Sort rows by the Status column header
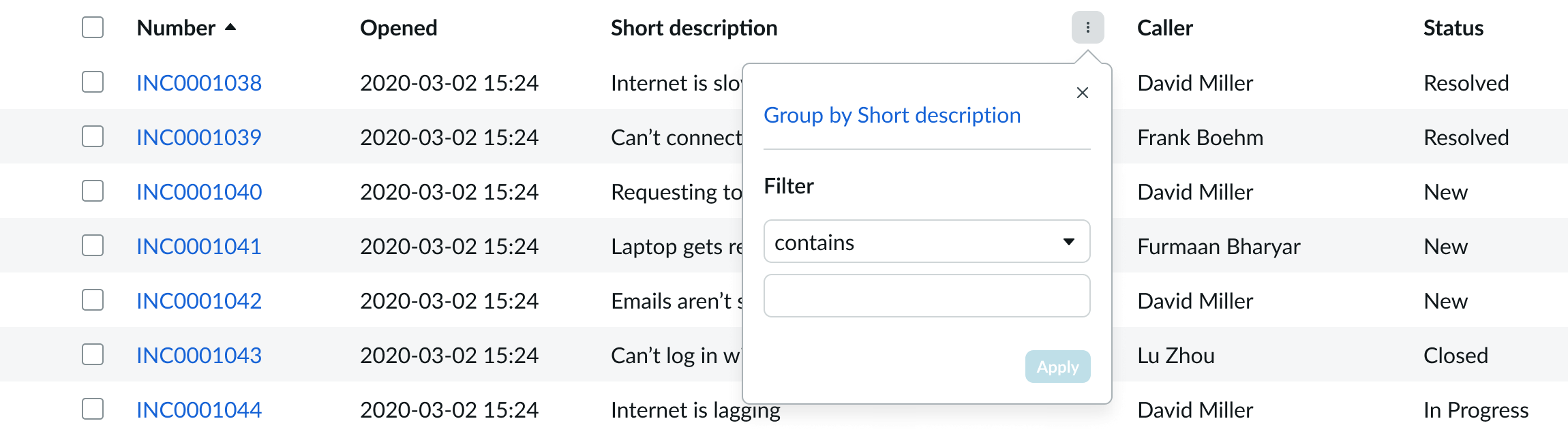Screen dimensions: 1568x436 click(1453, 28)
